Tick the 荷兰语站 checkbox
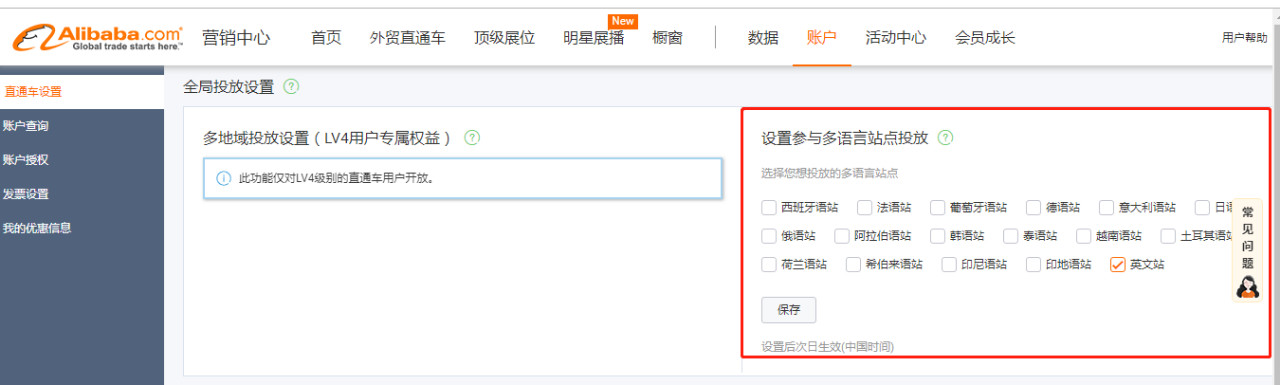1280x385 pixels. [x=768, y=265]
